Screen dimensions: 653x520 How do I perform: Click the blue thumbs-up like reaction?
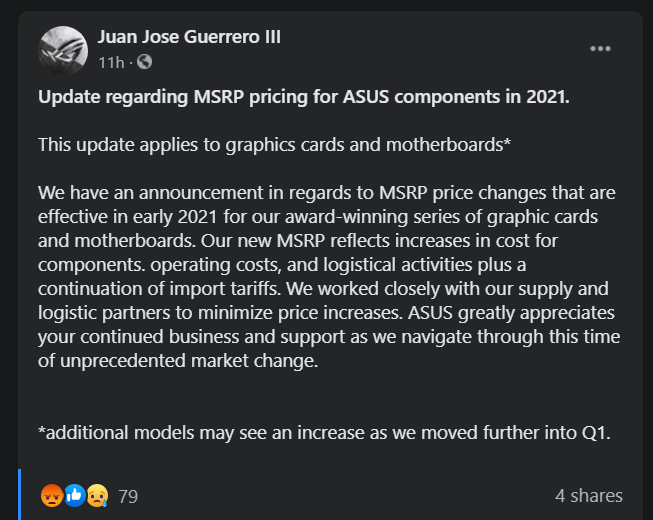pos(74,495)
